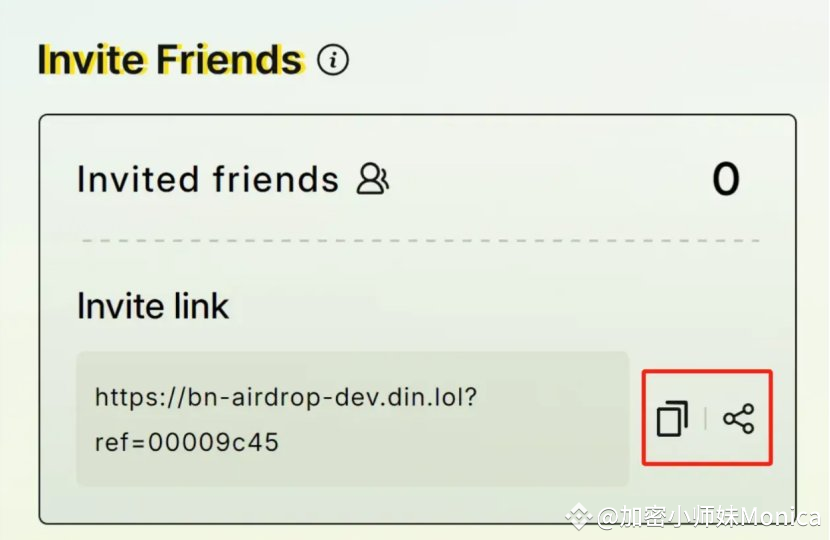Click the @加密小师妹Monica watermark text
Viewport: 830px width, 540px height.
[708, 516]
